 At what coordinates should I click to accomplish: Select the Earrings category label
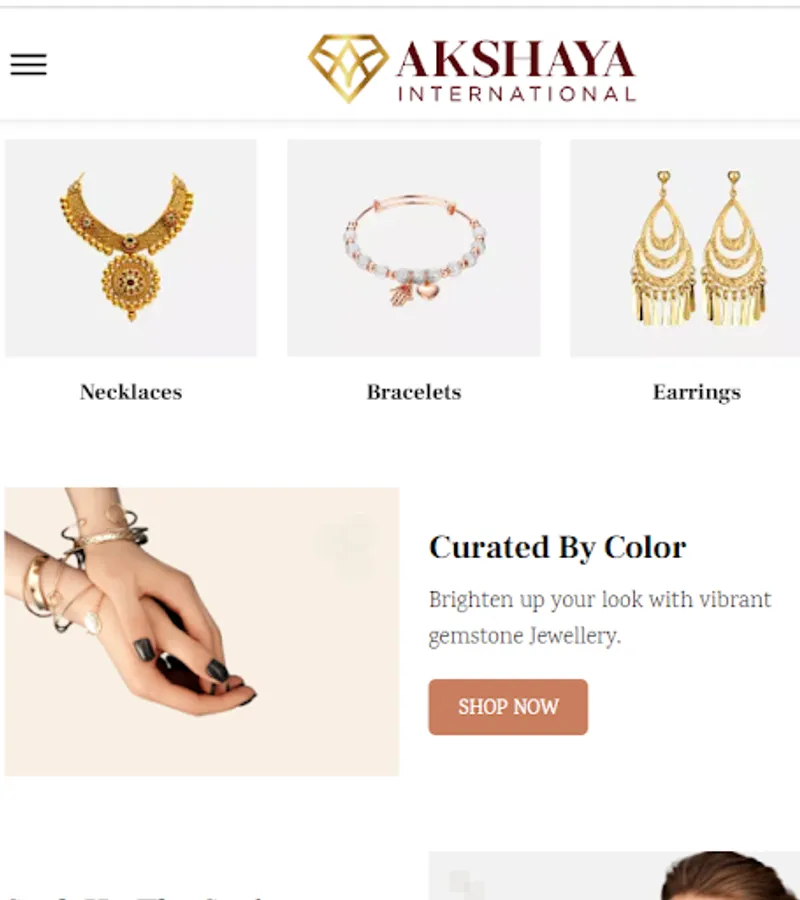tap(697, 393)
